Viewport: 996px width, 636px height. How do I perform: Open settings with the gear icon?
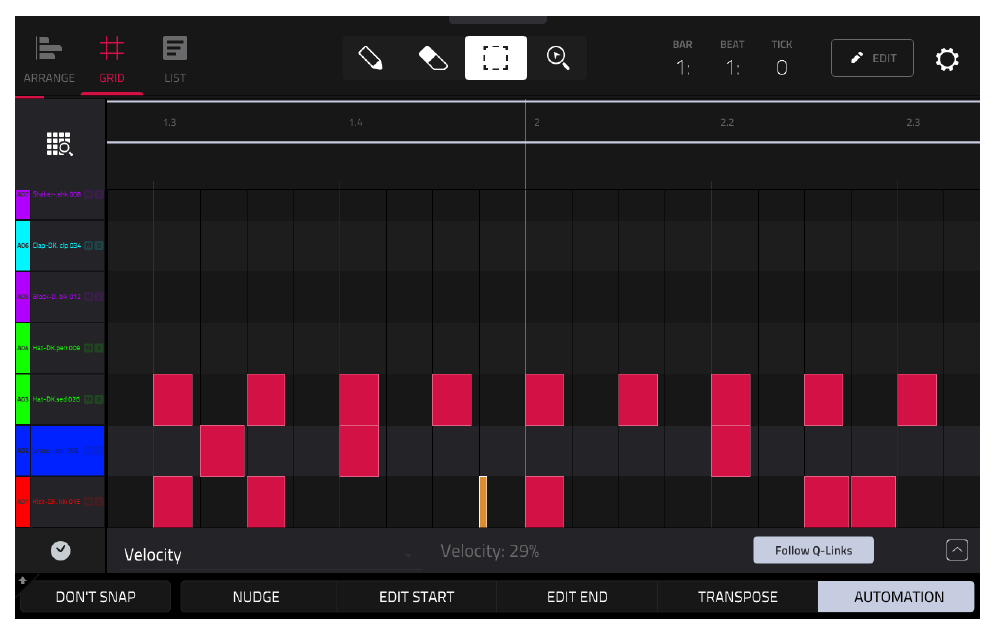point(946,59)
